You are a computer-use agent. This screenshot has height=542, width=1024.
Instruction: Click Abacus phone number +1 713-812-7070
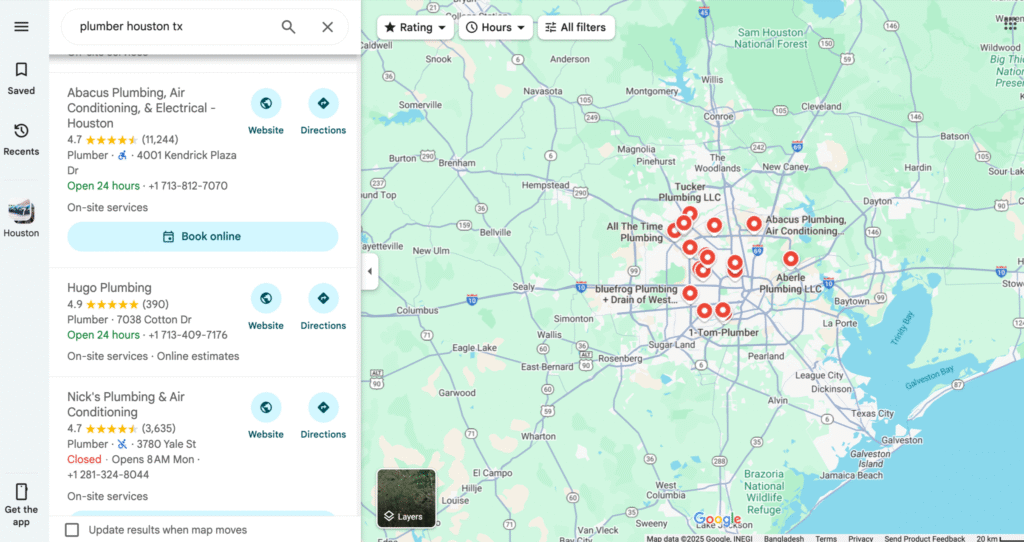(x=188, y=186)
